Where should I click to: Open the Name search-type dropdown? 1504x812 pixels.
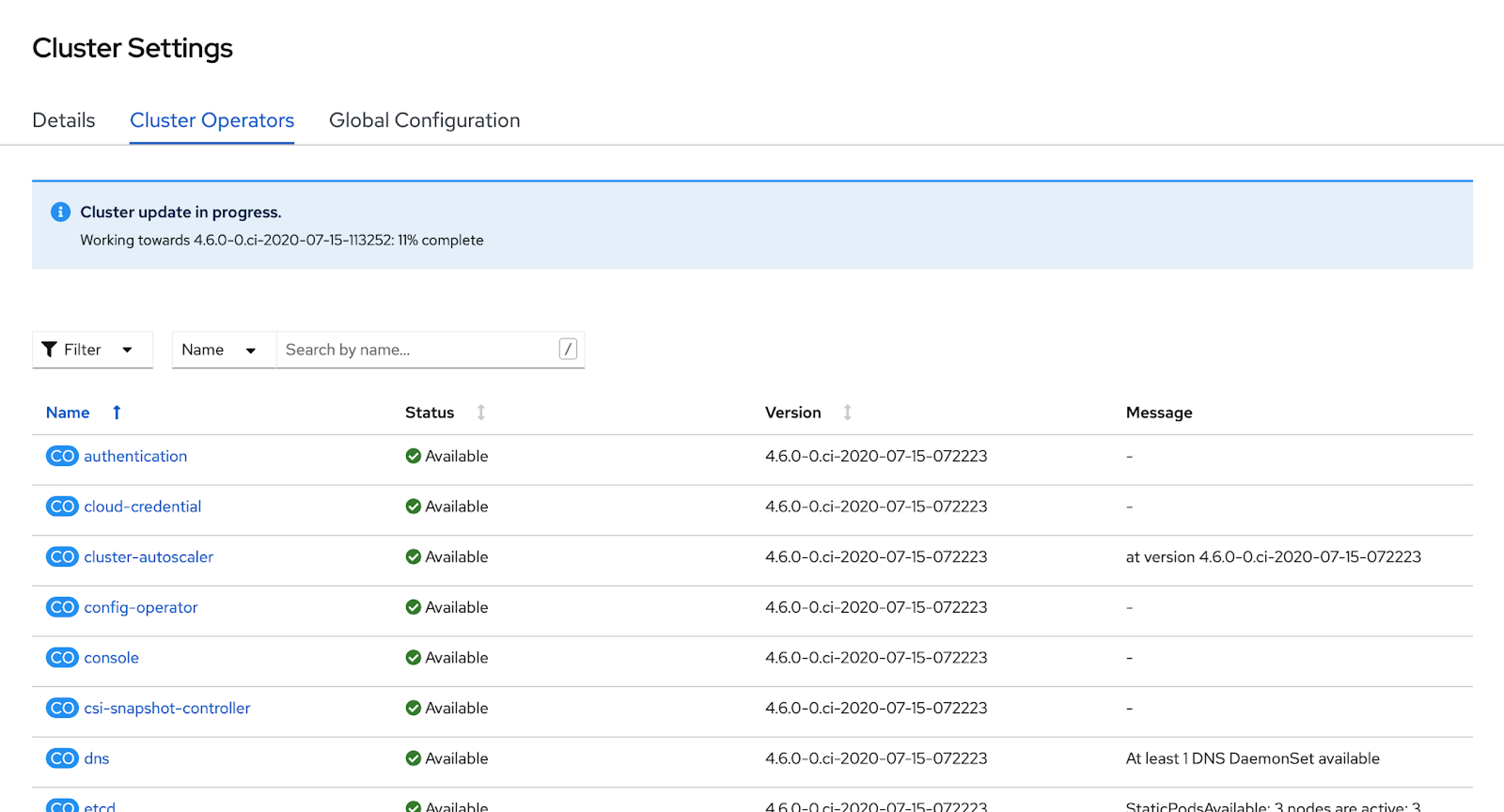224,350
